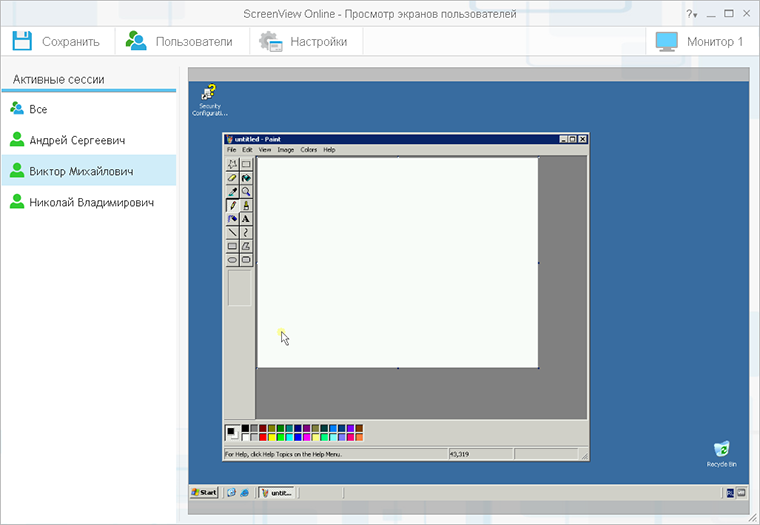Open the Настройки settings button

pos(303,42)
